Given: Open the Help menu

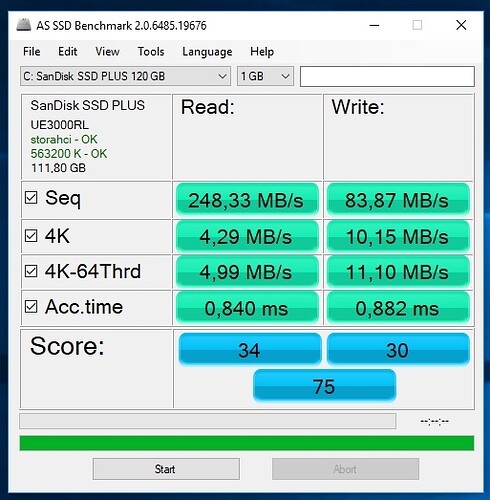Looking at the screenshot, I should (262, 52).
